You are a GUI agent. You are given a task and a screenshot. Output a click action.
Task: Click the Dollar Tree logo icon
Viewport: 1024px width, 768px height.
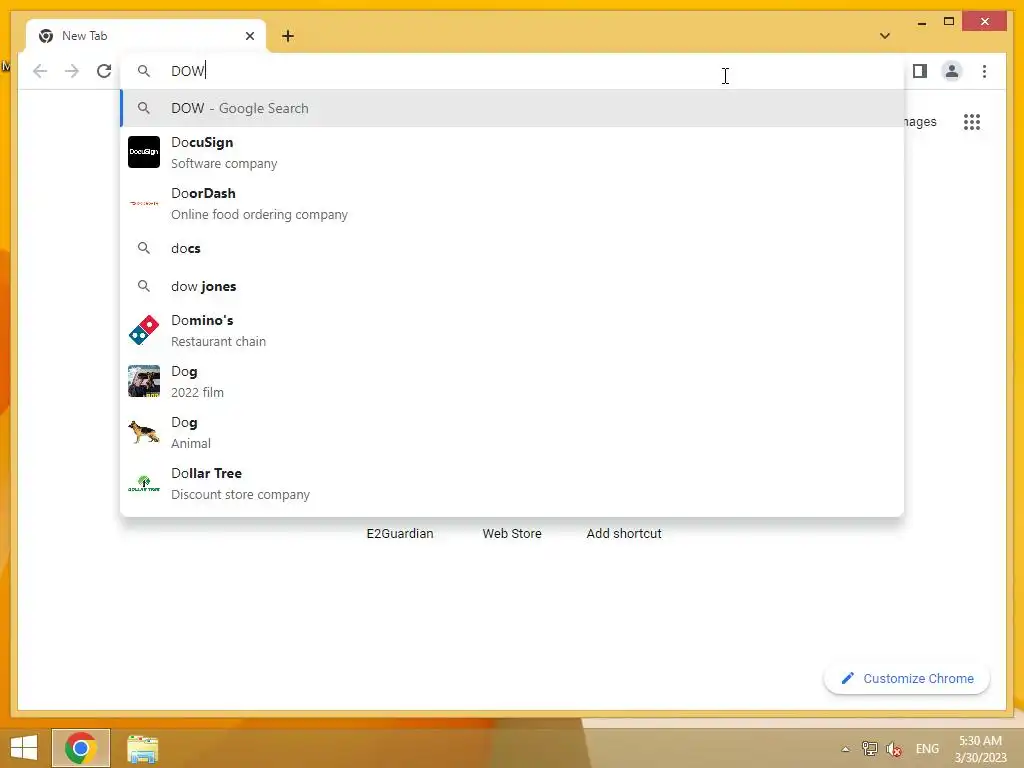click(x=144, y=483)
